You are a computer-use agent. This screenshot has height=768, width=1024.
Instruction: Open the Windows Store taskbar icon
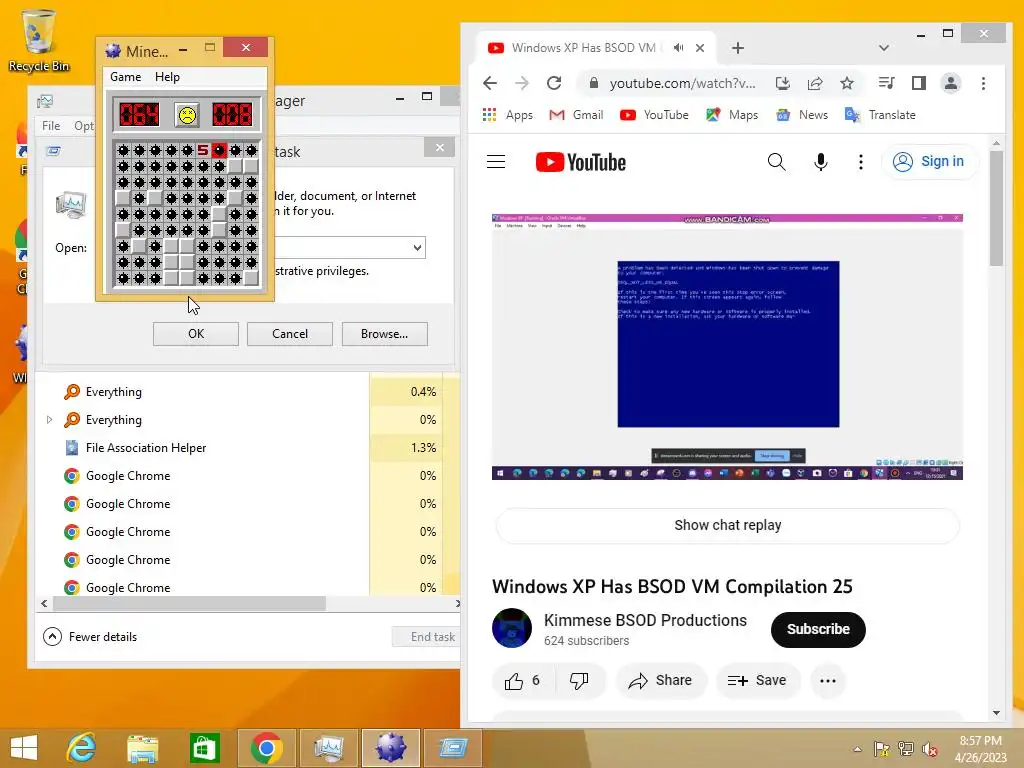coord(204,748)
